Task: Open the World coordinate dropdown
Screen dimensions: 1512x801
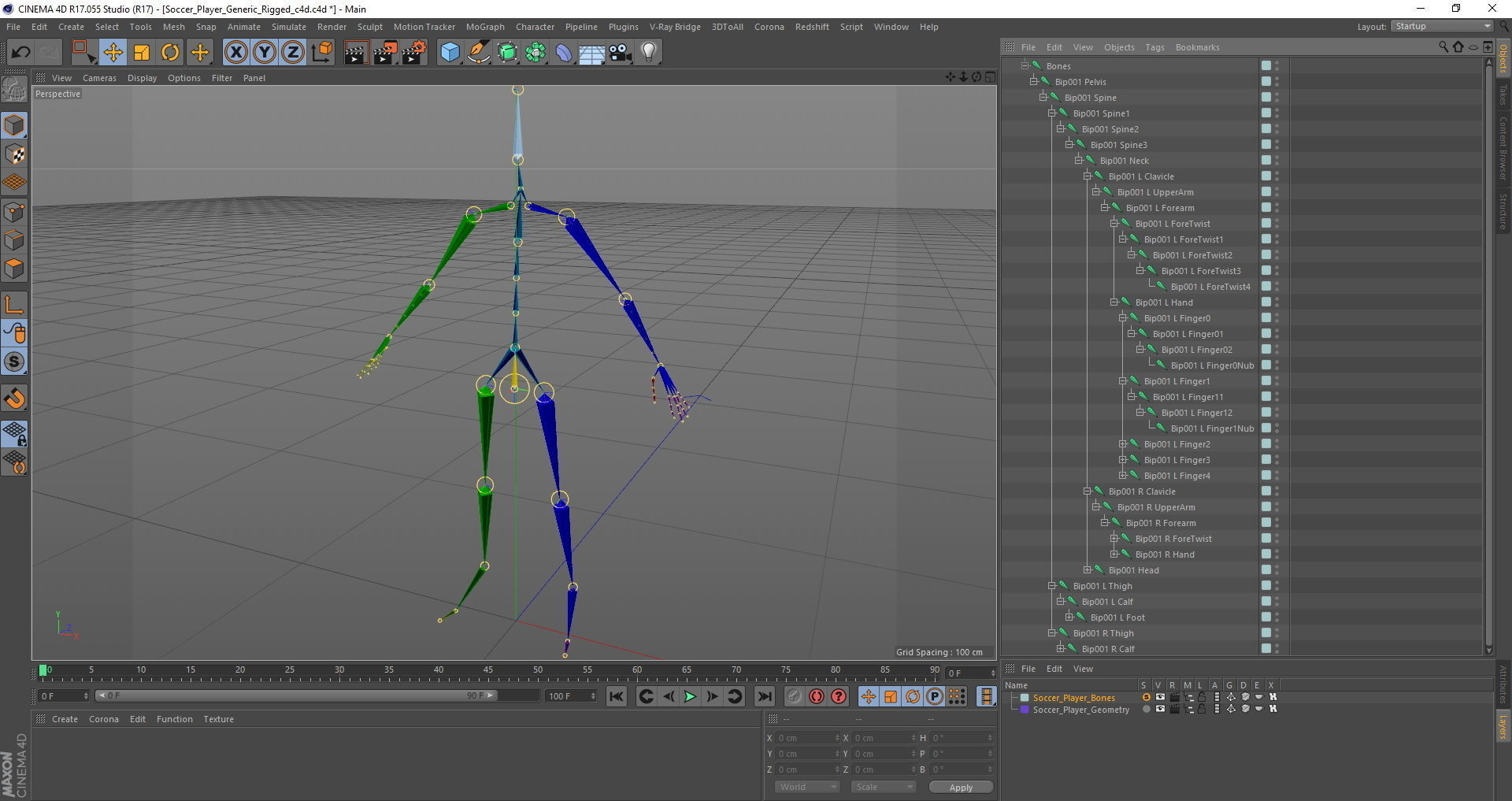Action: tap(807, 787)
